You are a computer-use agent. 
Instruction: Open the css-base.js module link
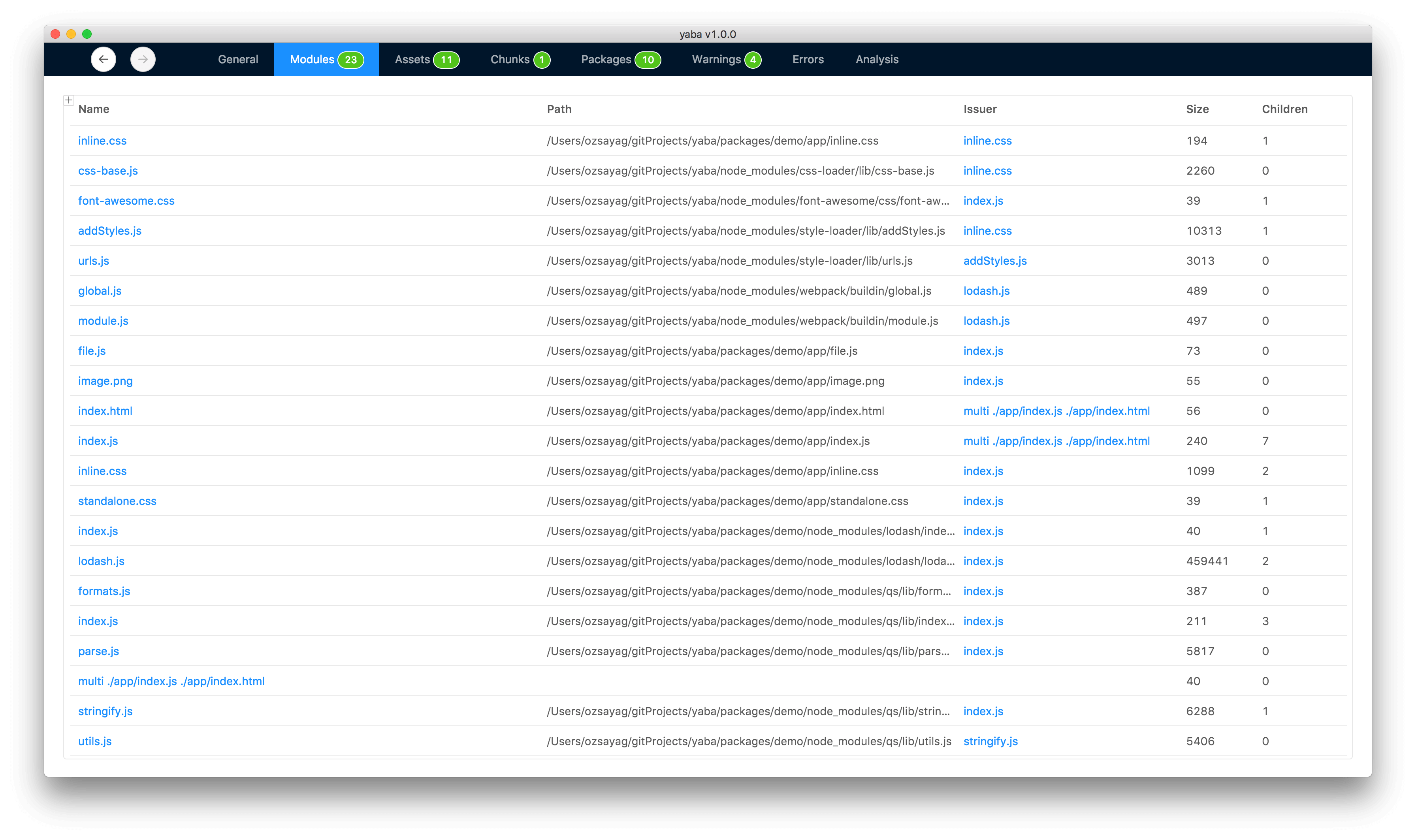tap(108, 171)
